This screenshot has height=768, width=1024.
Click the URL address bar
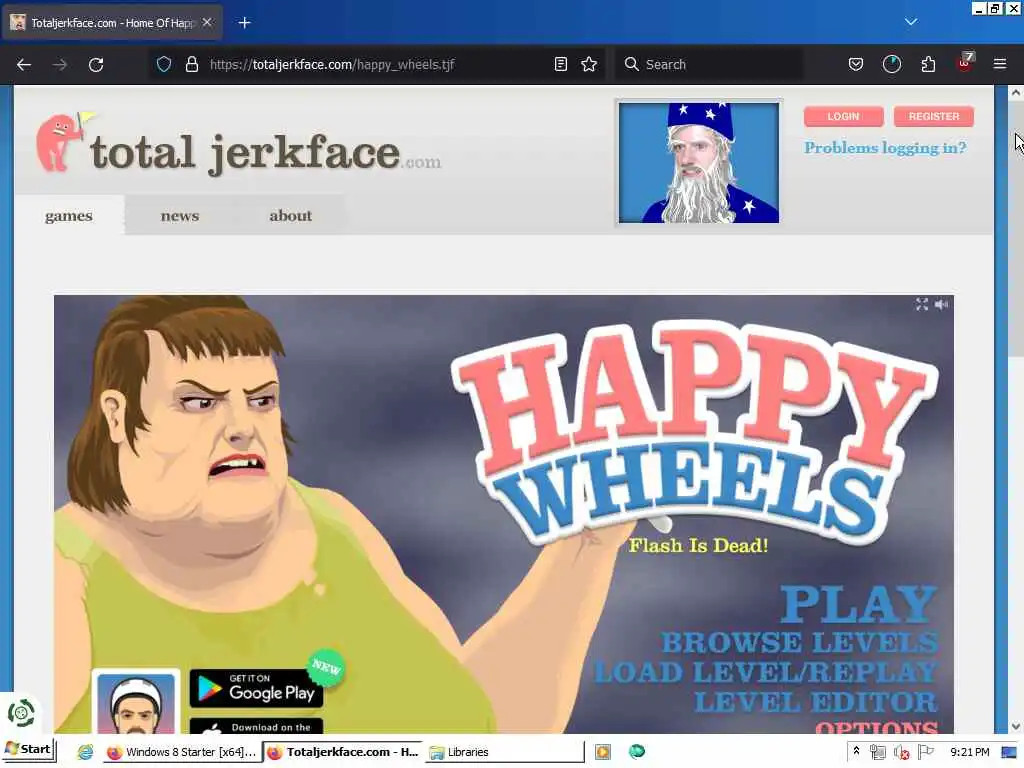tap(379, 64)
